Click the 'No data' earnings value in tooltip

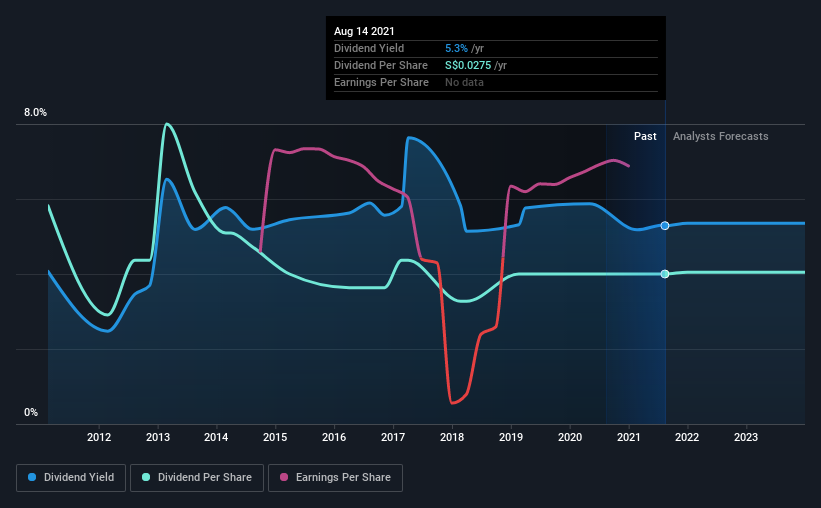464,82
